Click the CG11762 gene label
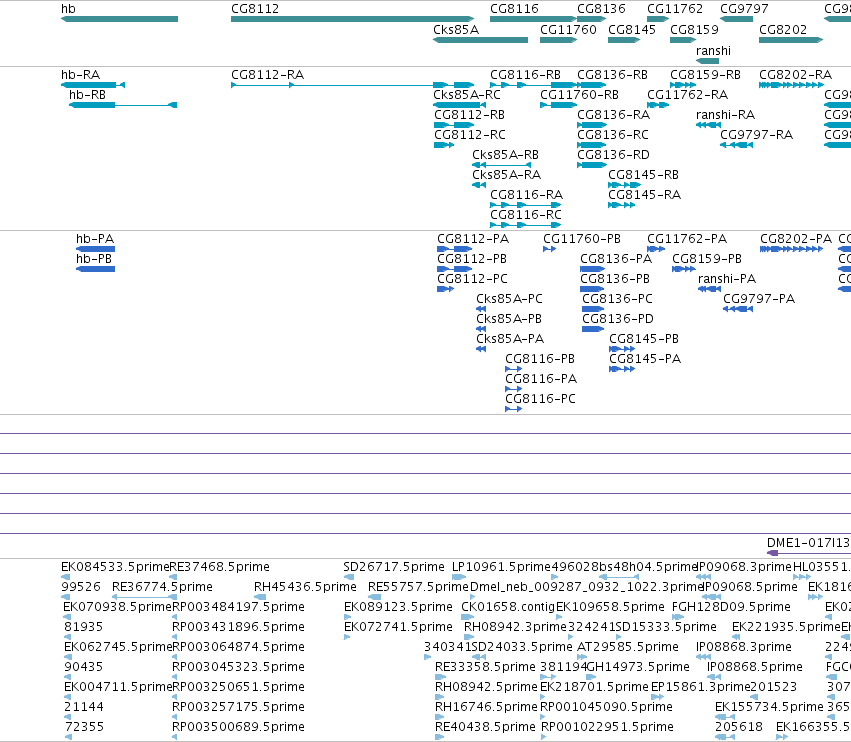Viewport: 851px width, 742px height. tap(675, 9)
